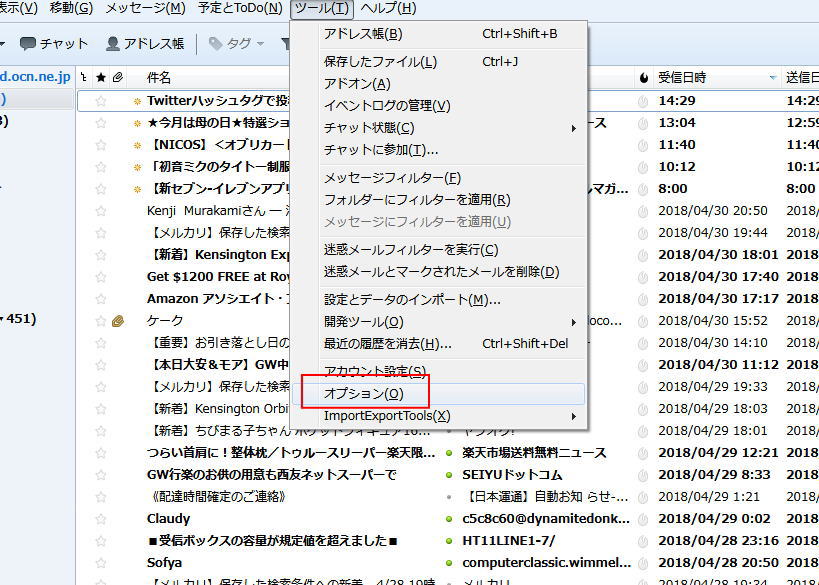
Task: Toggle junk icon on 2018/04/28 23:16 row
Action: pyautogui.click(x=644, y=541)
